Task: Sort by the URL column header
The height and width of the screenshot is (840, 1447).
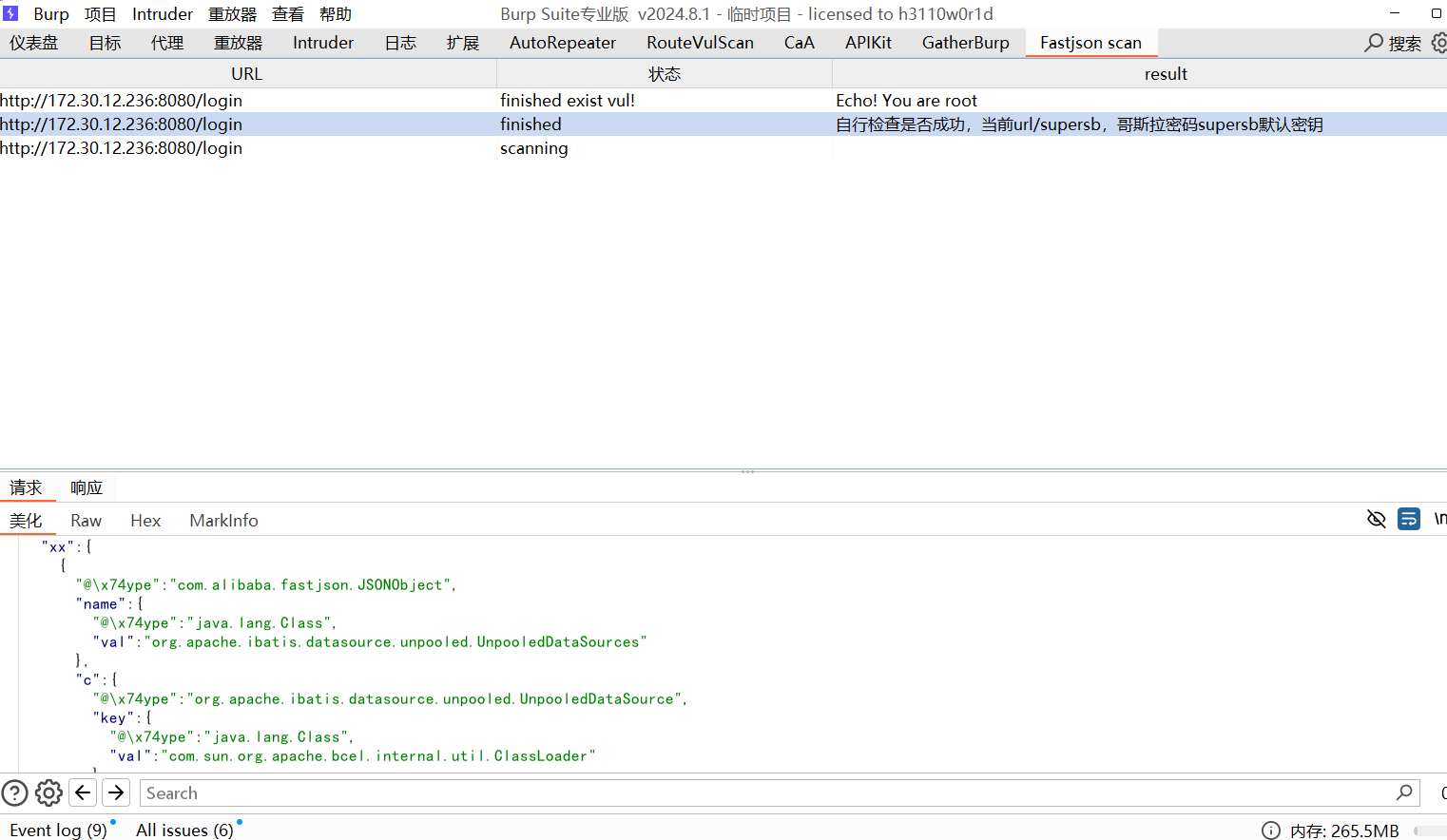Action: (247, 74)
